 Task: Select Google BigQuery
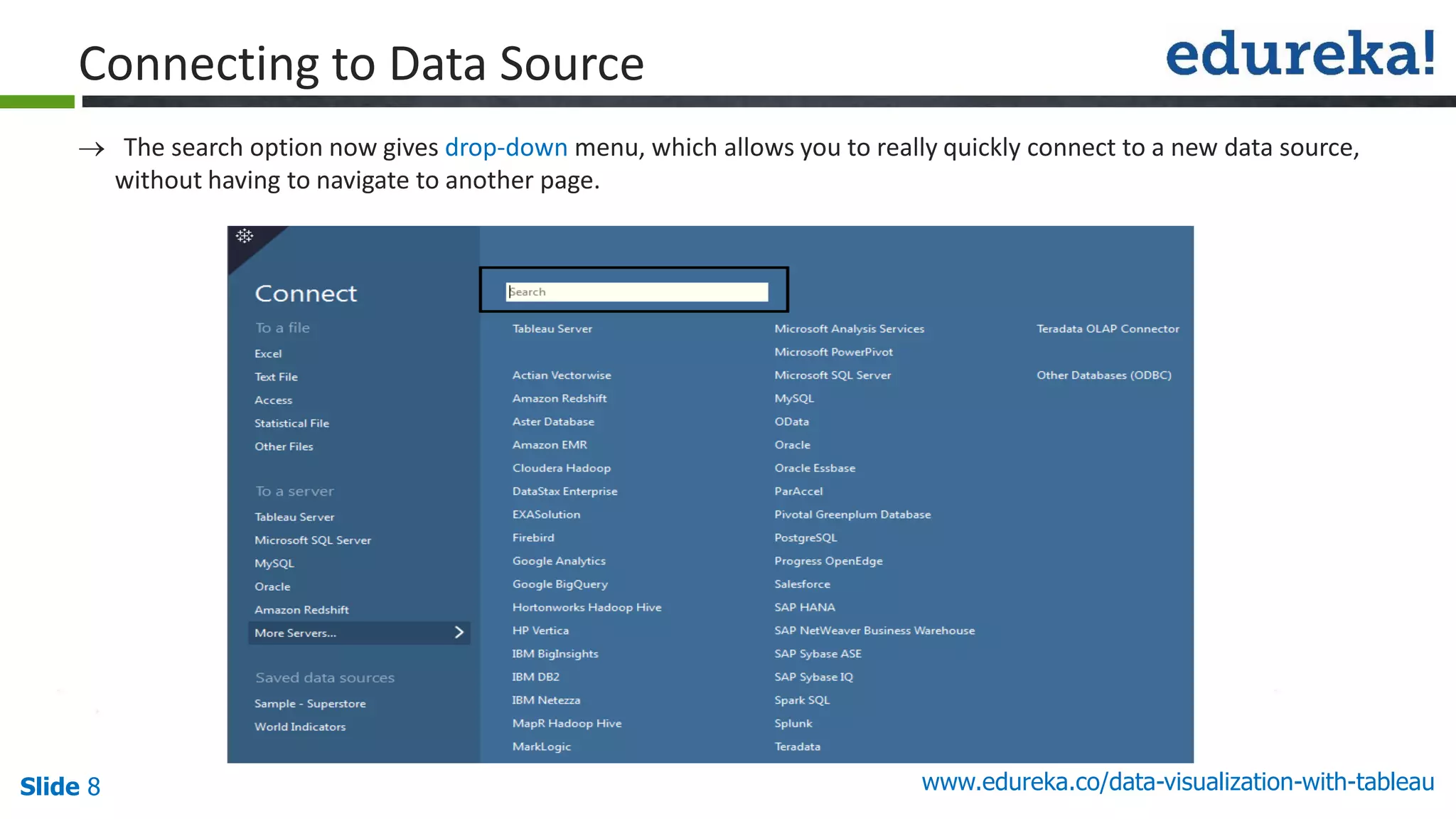pyautogui.click(x=560, y=584)
